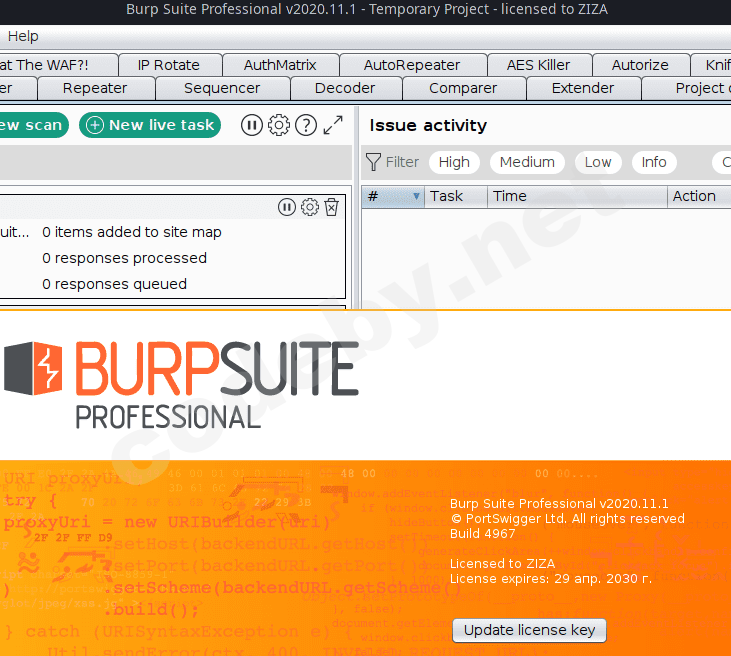Click the '0 responses processed' text
This screenshot has height=656, width=731.
124,258
